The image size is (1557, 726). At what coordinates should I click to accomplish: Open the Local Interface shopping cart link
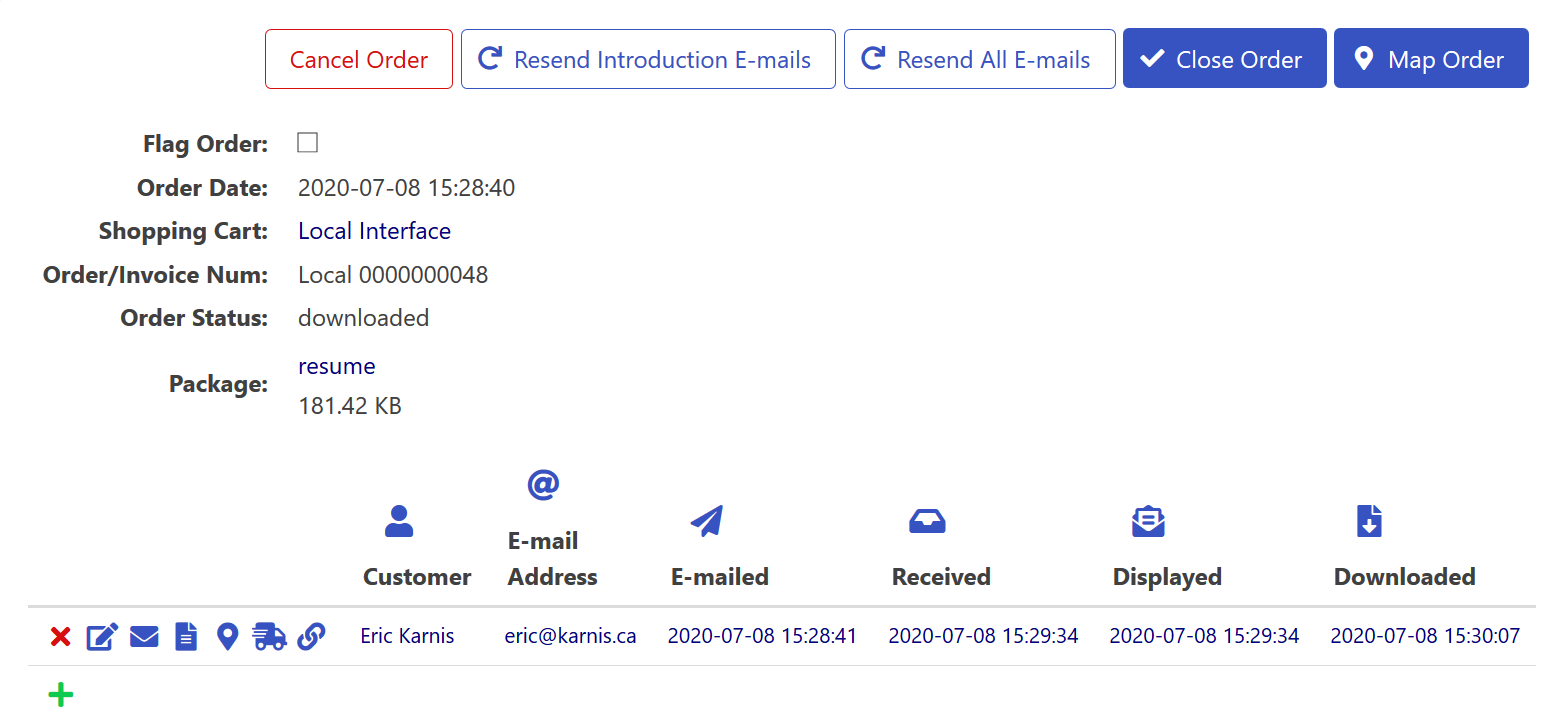click(x=374, y=230)
